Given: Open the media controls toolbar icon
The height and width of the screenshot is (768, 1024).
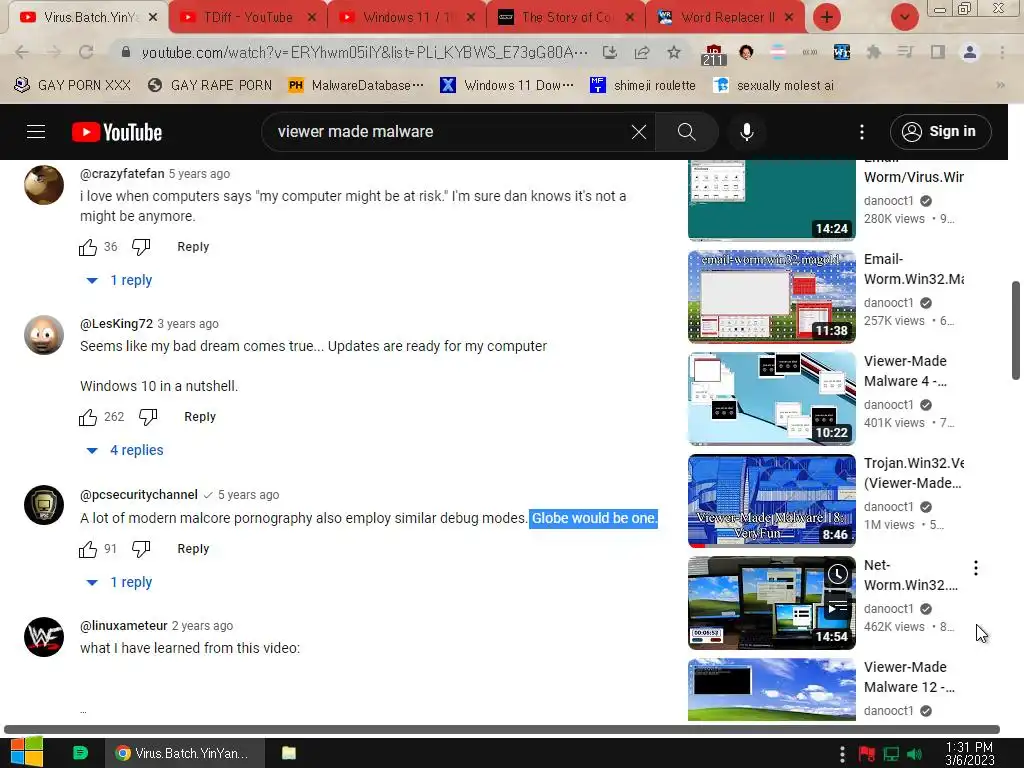Looking at the screenshot, I should pyautogui.click(x=905, y=52).
